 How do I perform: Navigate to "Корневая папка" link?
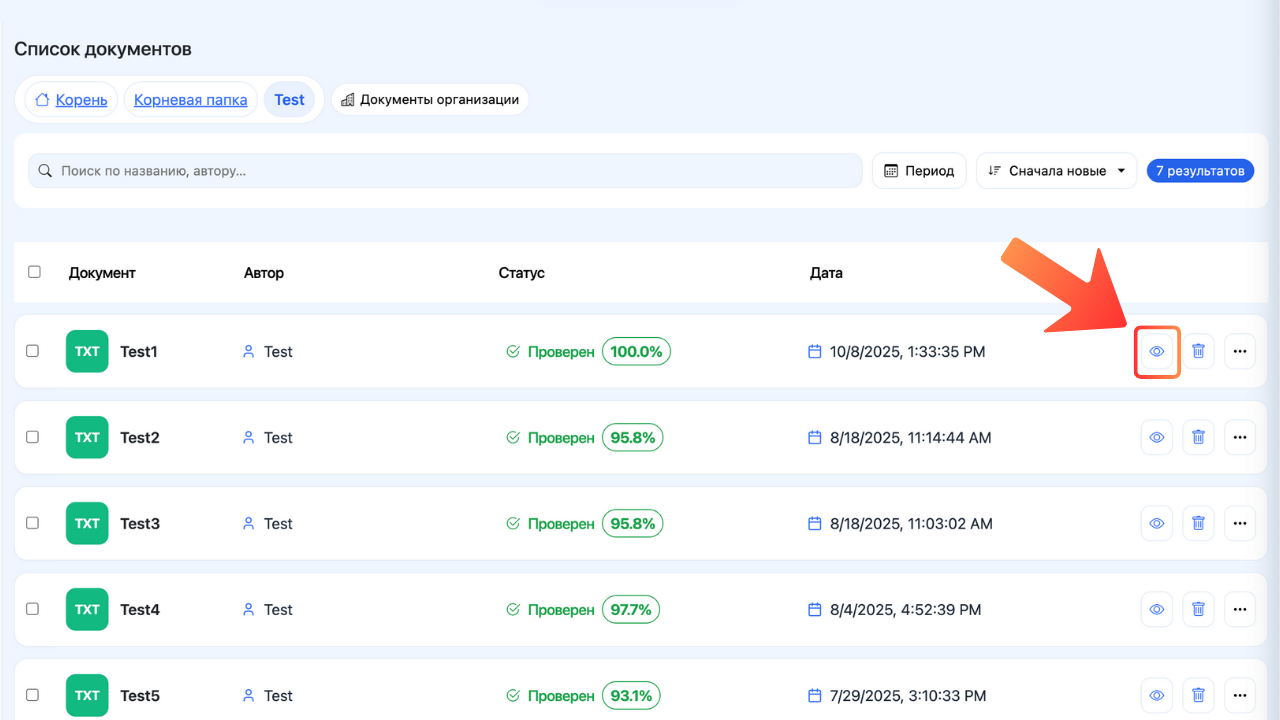coord(190,100)
